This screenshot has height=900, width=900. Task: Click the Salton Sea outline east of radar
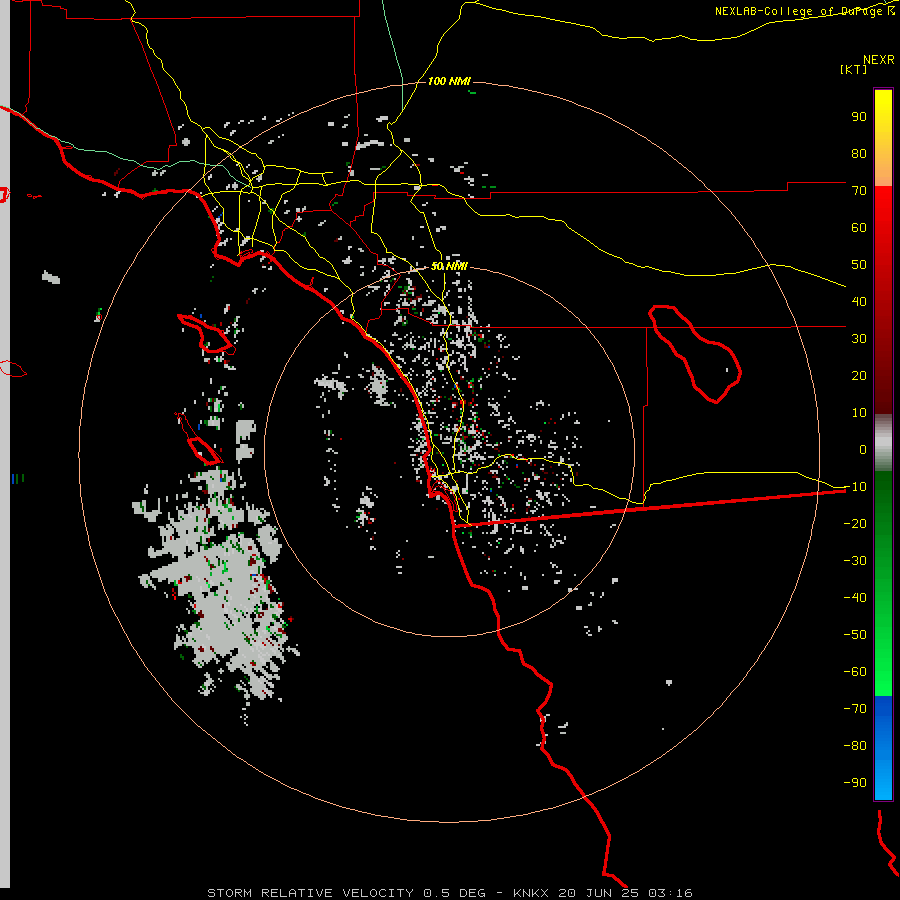(x=696, y=354)
